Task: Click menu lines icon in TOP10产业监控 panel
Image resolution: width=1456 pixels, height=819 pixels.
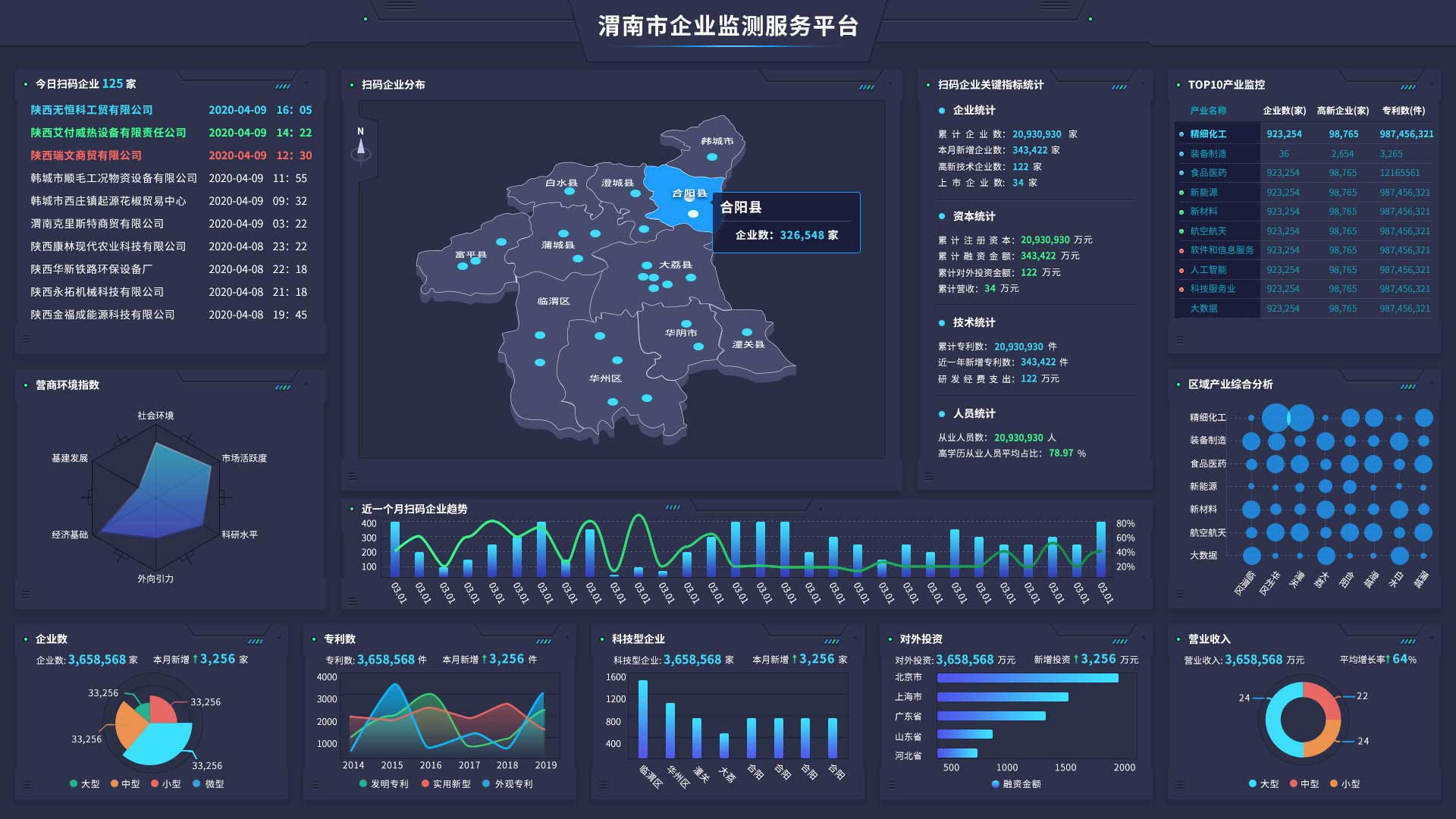Action: 1179,339
